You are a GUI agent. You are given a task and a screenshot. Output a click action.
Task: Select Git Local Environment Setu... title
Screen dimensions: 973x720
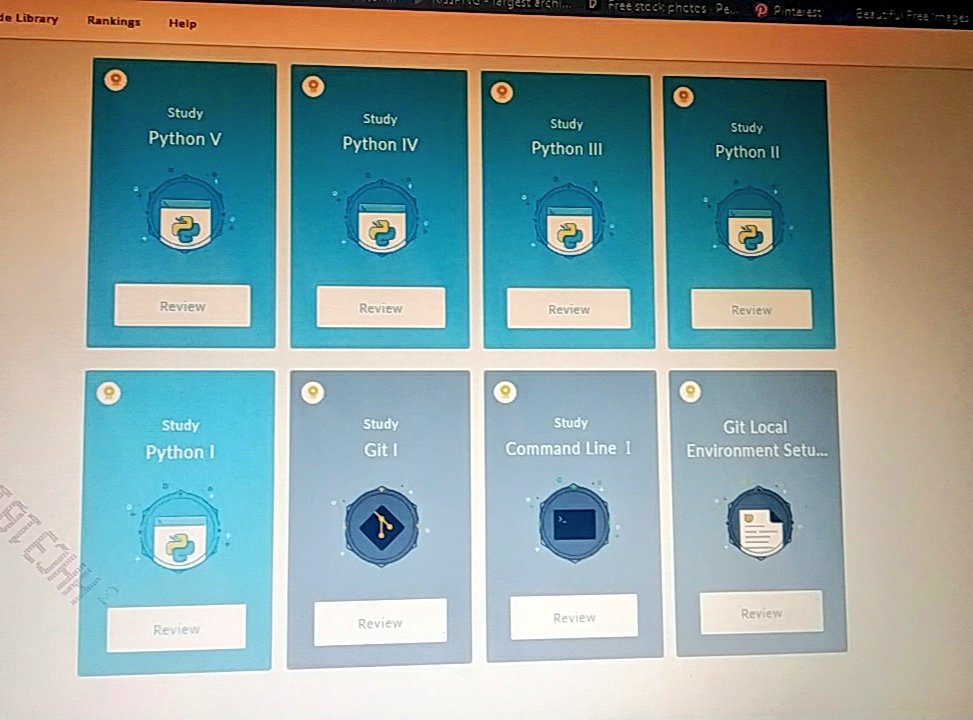(756, 439)
